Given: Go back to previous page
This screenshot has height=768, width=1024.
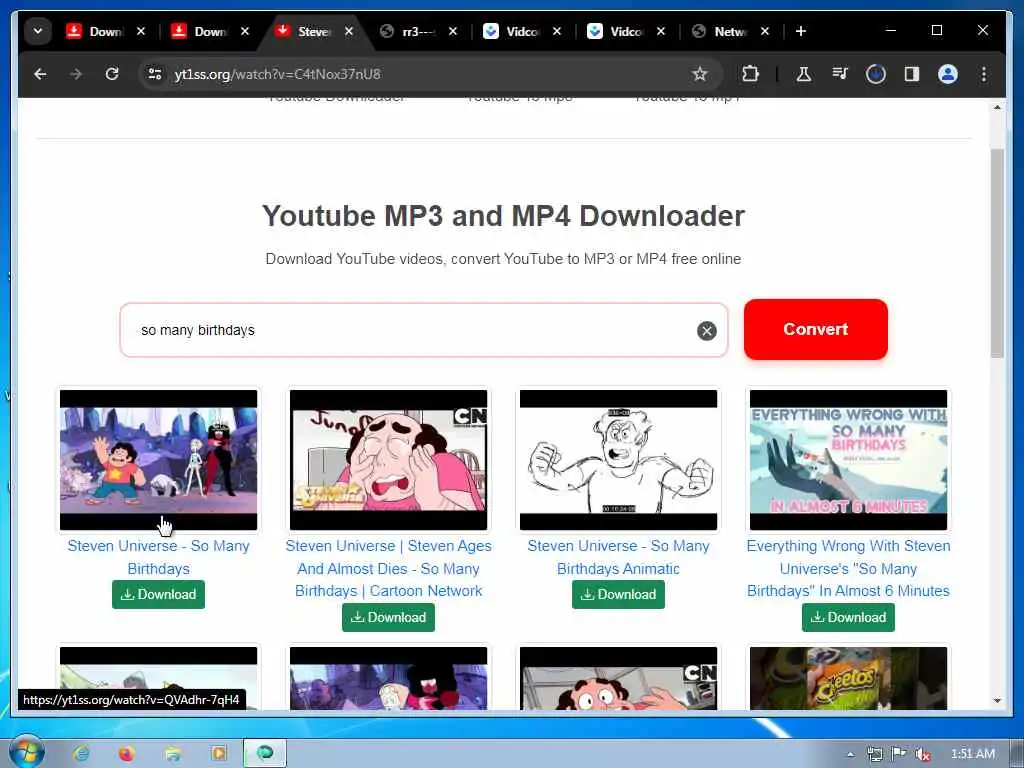Looking at the screenshot, I should (x=40, y=74).
